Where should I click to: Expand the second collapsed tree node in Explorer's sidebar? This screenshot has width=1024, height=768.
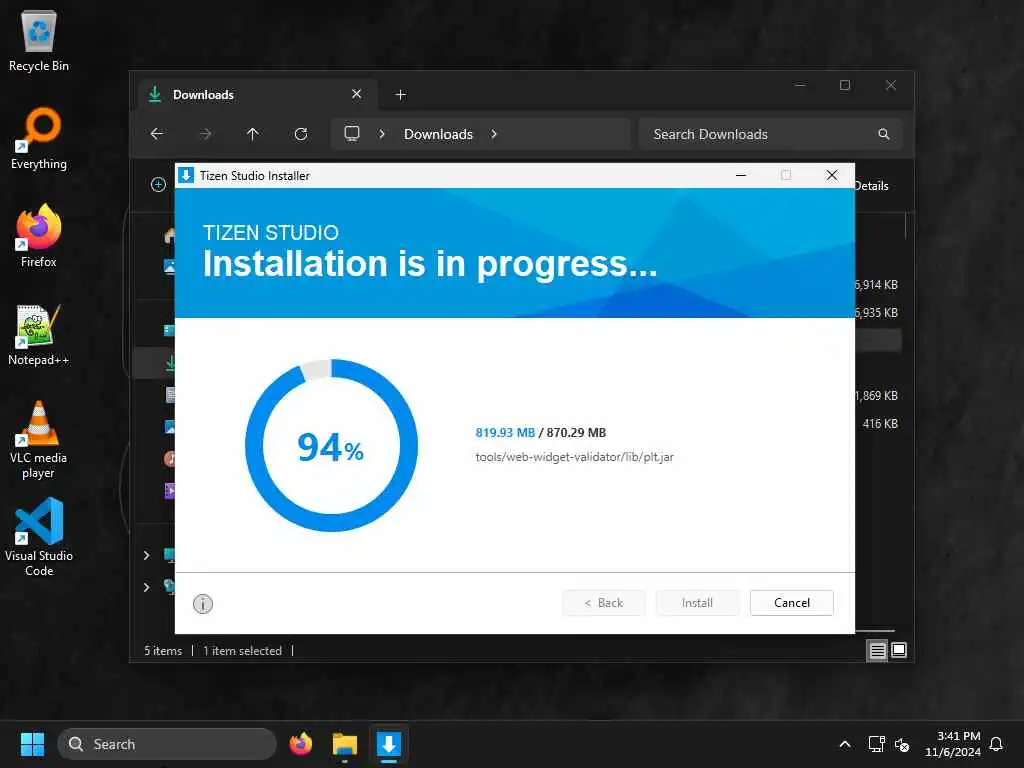tap(146, 587)
